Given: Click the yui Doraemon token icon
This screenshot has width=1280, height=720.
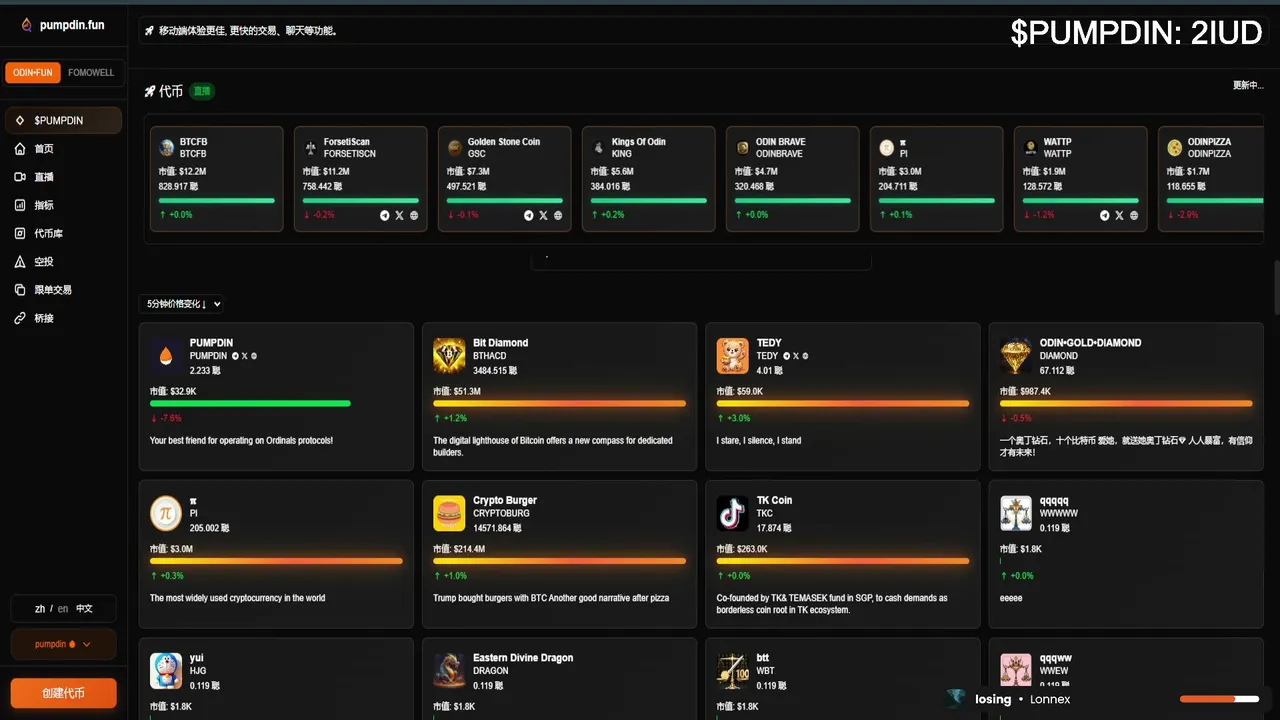Looking at the screenshot, I should point(166,671).
